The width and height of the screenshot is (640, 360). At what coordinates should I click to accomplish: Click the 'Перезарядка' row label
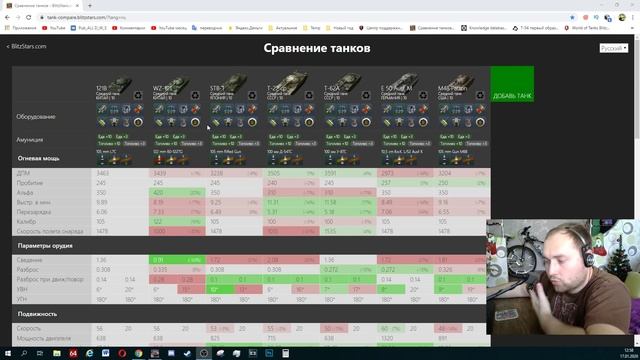[x=34, y=212]
